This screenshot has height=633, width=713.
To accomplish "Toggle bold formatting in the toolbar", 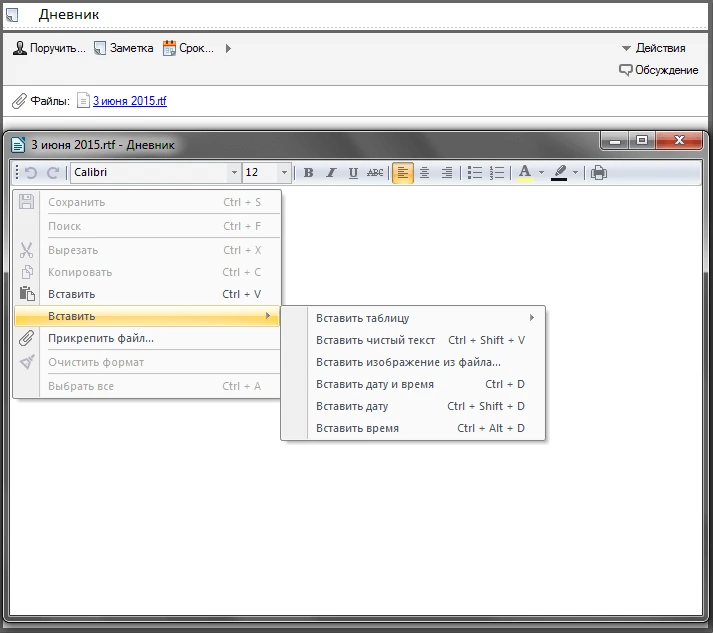I will [x=308, y=173].
